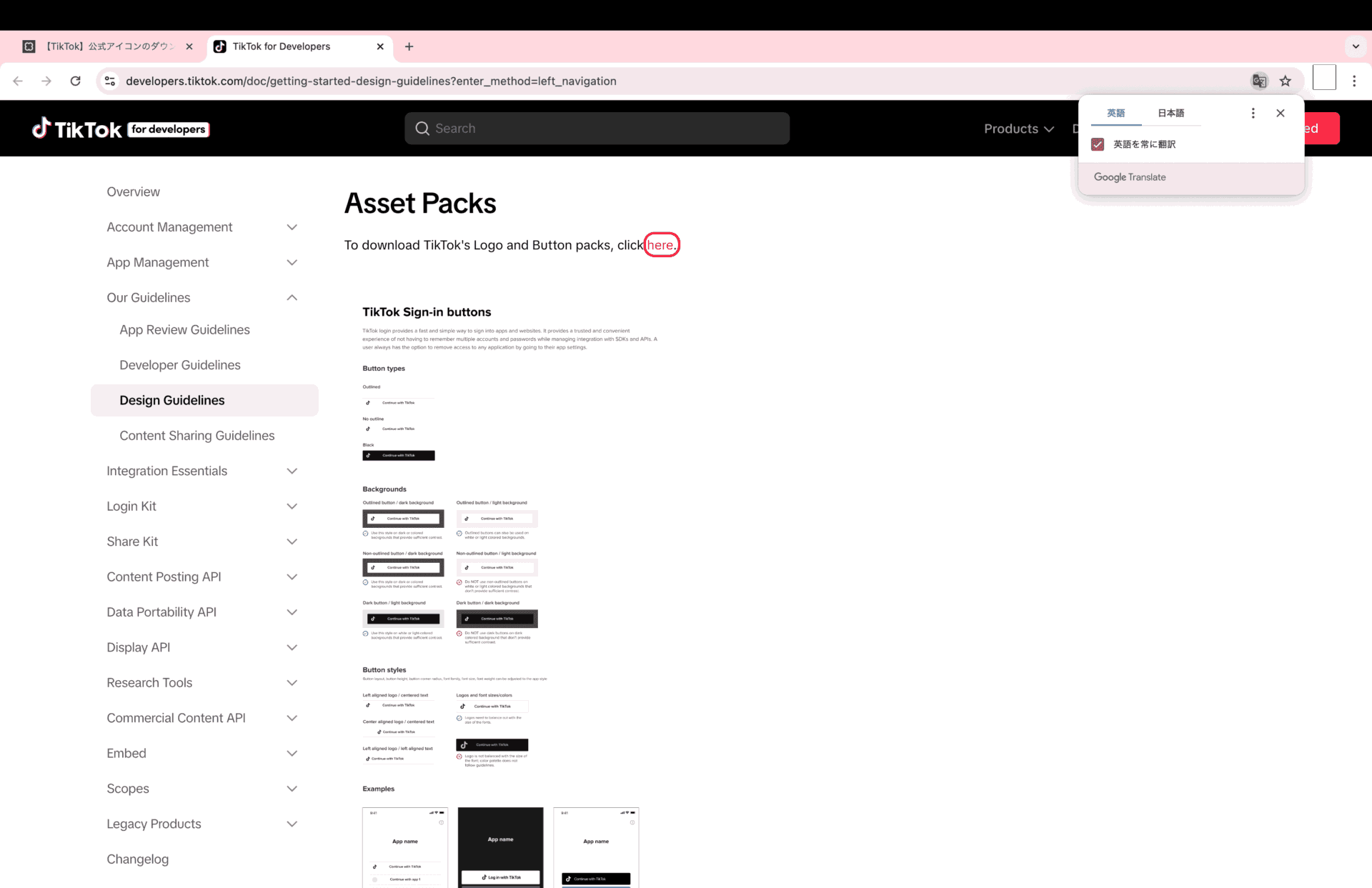Open a new browser tab

pyautogui.click(x=409, y=46)
